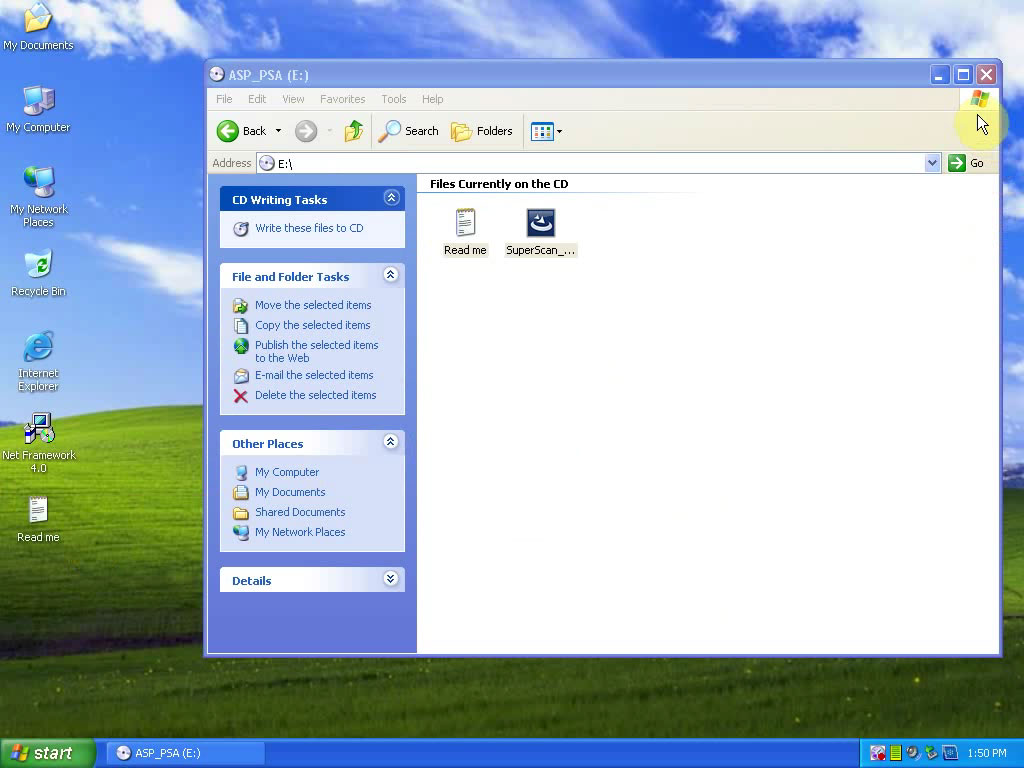Click the Windows flag logo in the toolbar

(980, 99)
